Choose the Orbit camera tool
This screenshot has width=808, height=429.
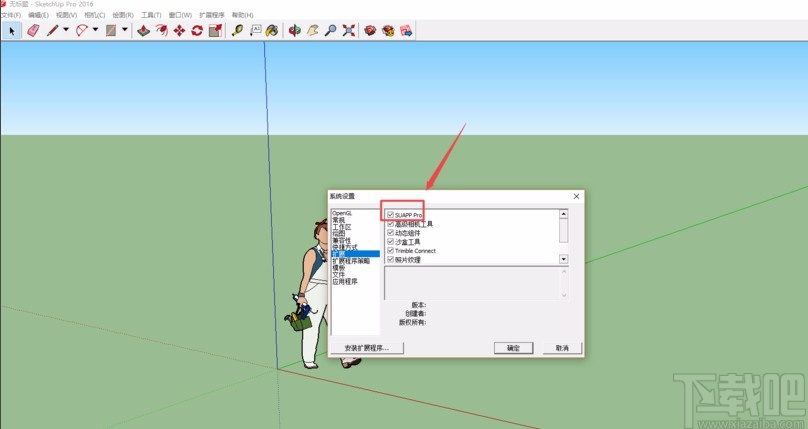295,31
